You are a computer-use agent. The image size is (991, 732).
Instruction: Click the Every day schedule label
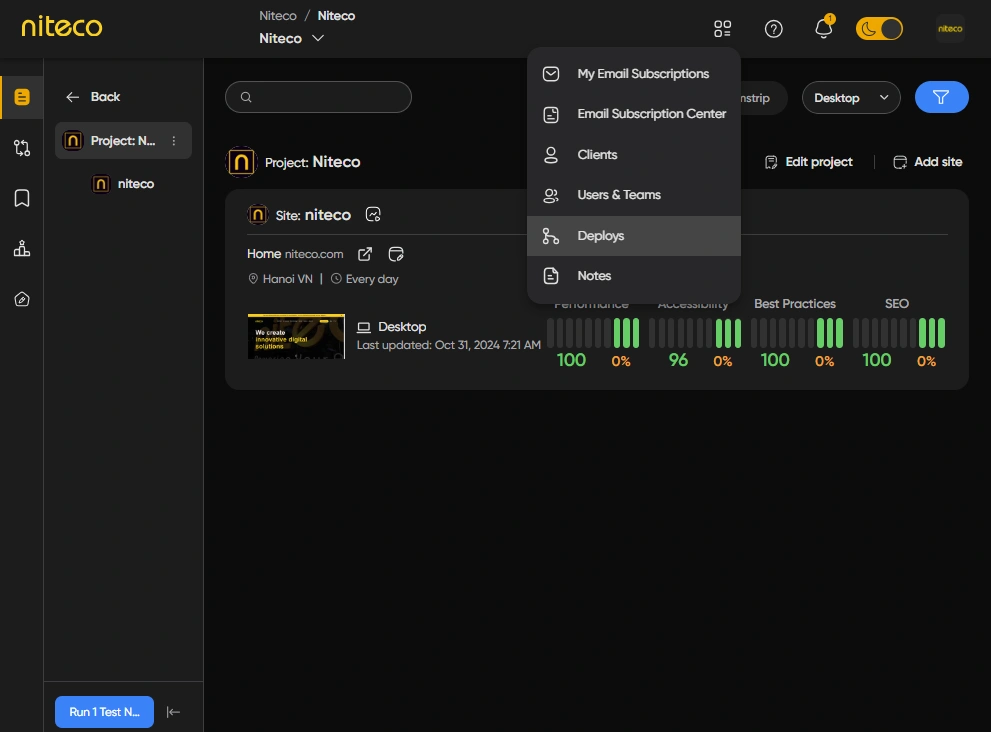pyautogui.click(x=365, y=279)
